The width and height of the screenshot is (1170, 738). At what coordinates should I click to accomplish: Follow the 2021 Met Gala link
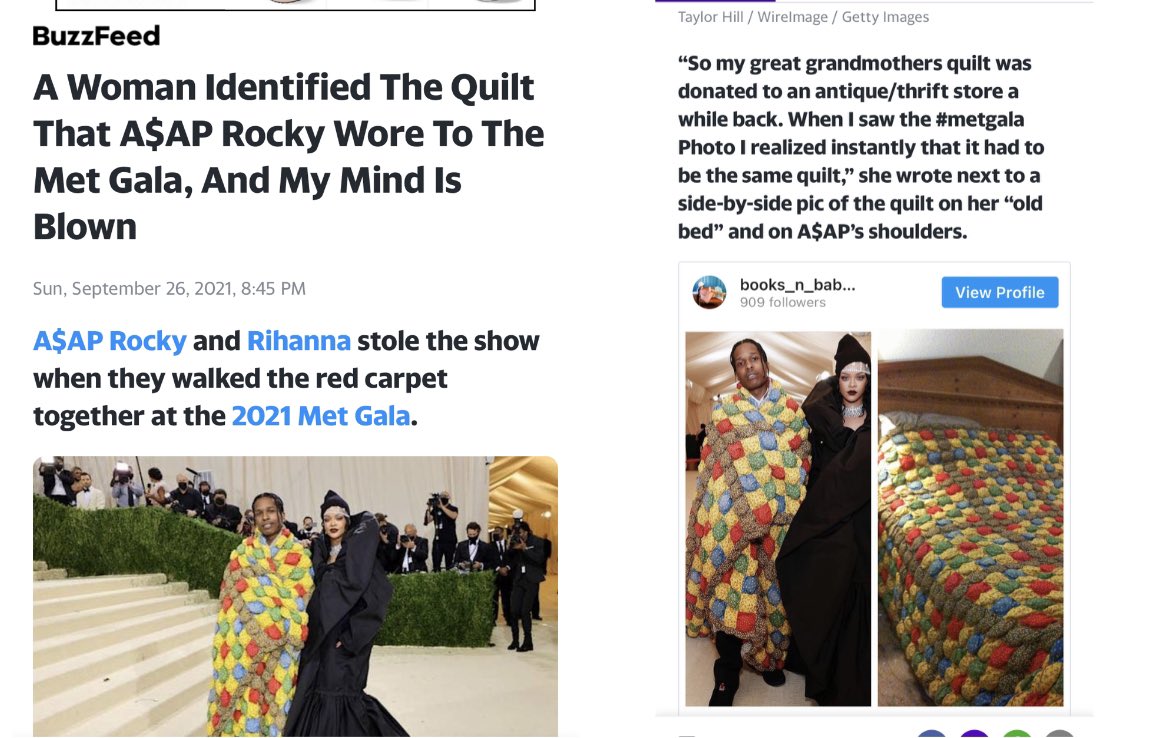click(321, 416)
